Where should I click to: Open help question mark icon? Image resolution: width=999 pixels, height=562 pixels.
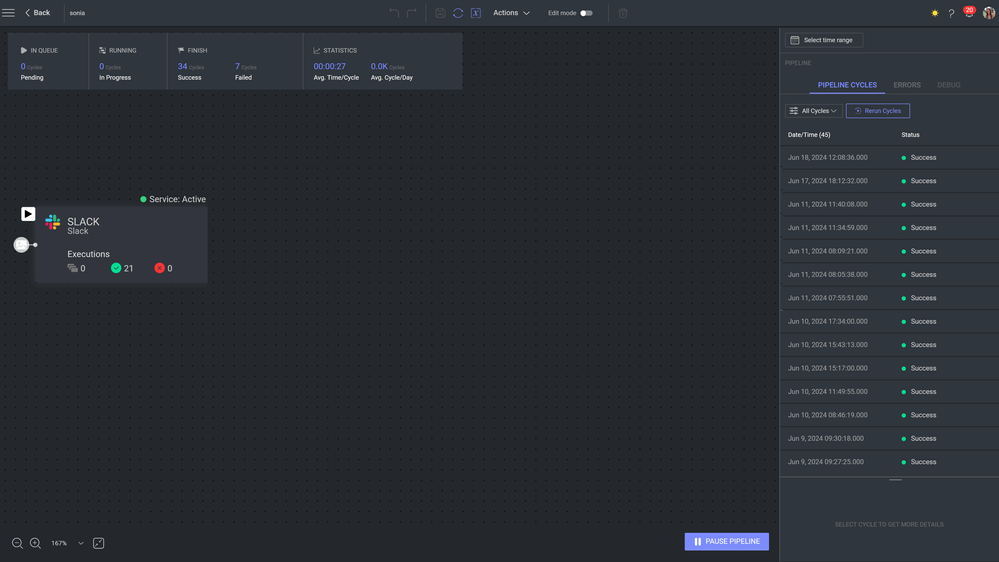[x=951, y=13]
